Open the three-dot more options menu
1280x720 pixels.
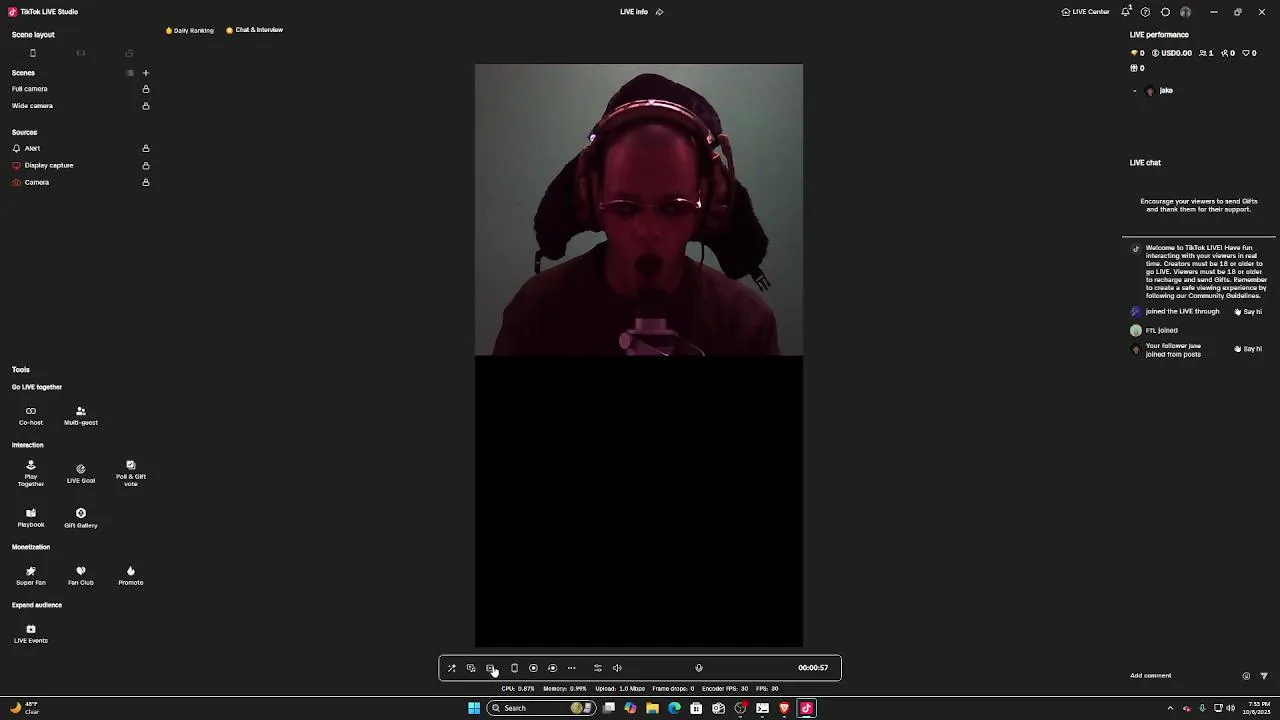[572, 668]
